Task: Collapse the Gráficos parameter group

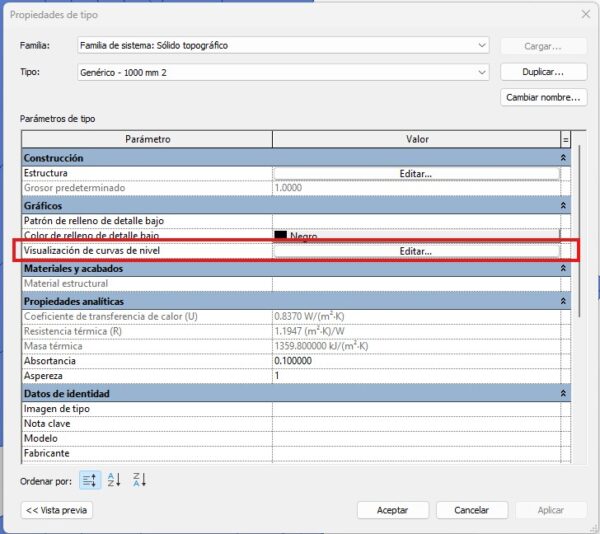Action: click(x=564, y=205)
